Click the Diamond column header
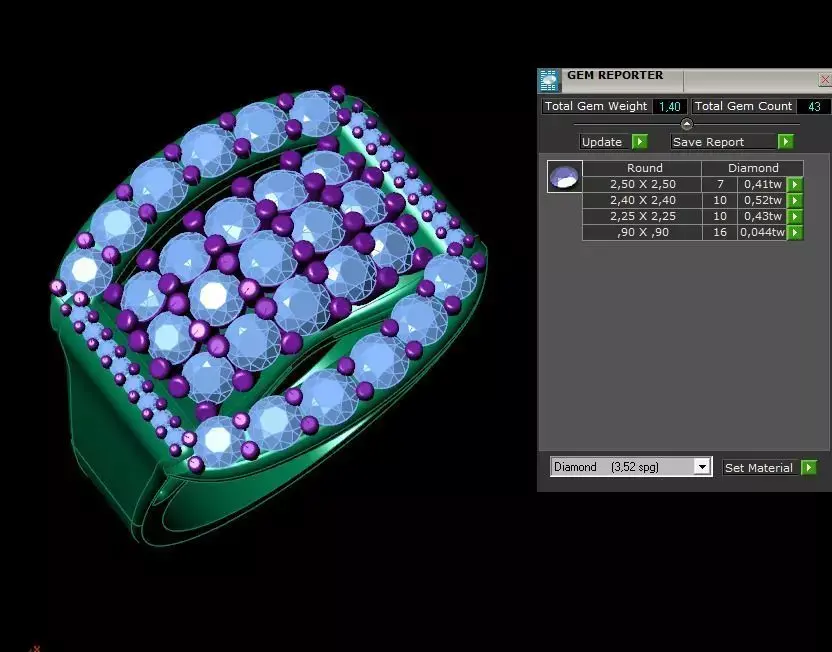Screen dimensions: 832x652 pos(753,168)
